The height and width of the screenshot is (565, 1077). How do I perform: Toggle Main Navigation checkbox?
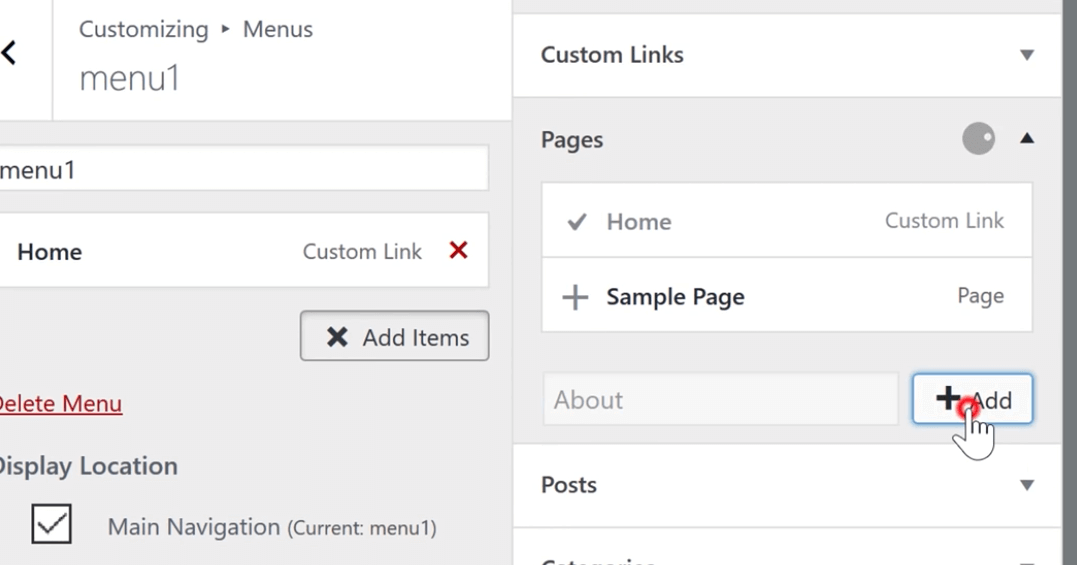[x=52, y=524]
